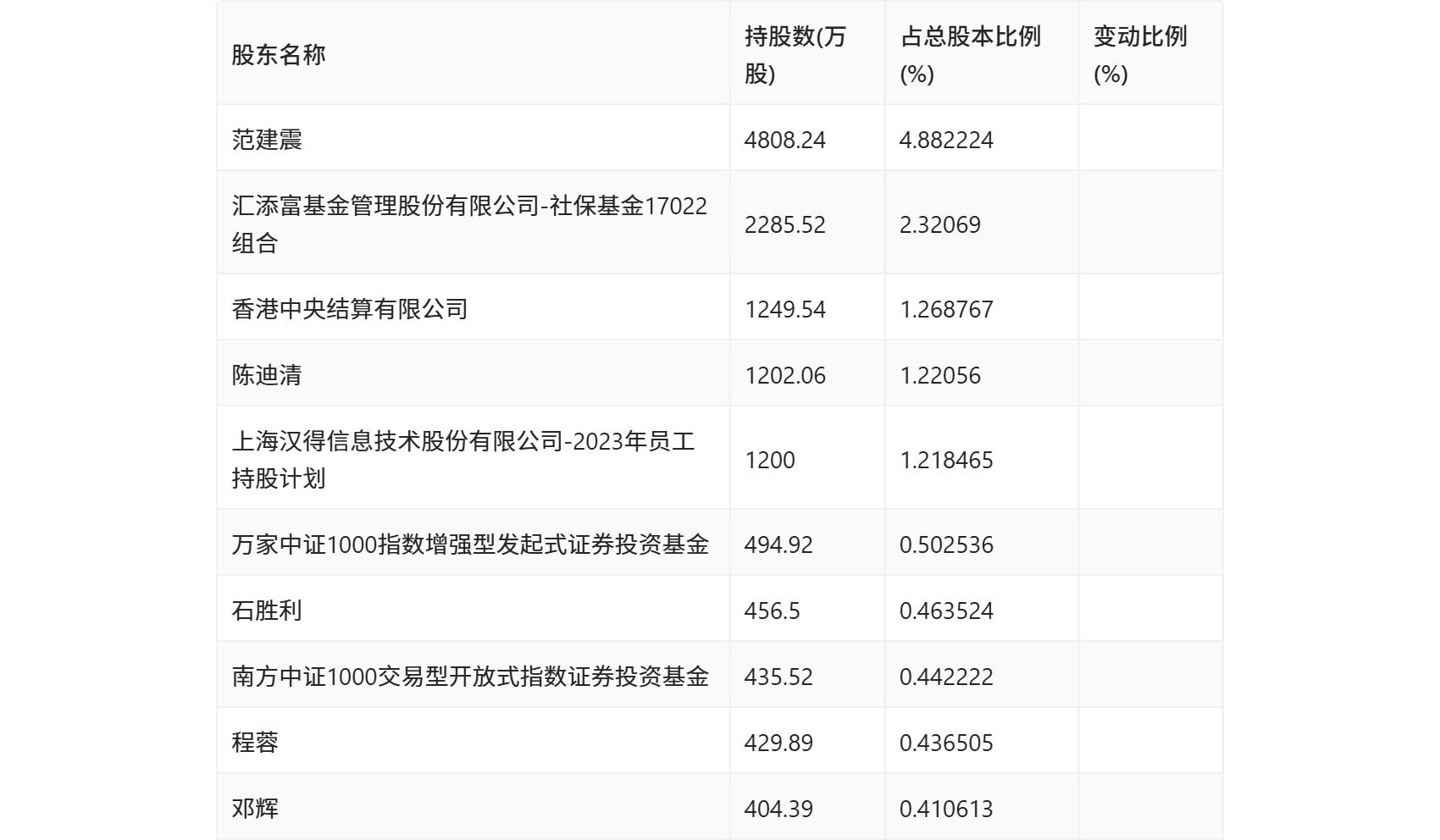Select the value 435.52
This screenshot has height=840, width=1440.
[778, 677]
